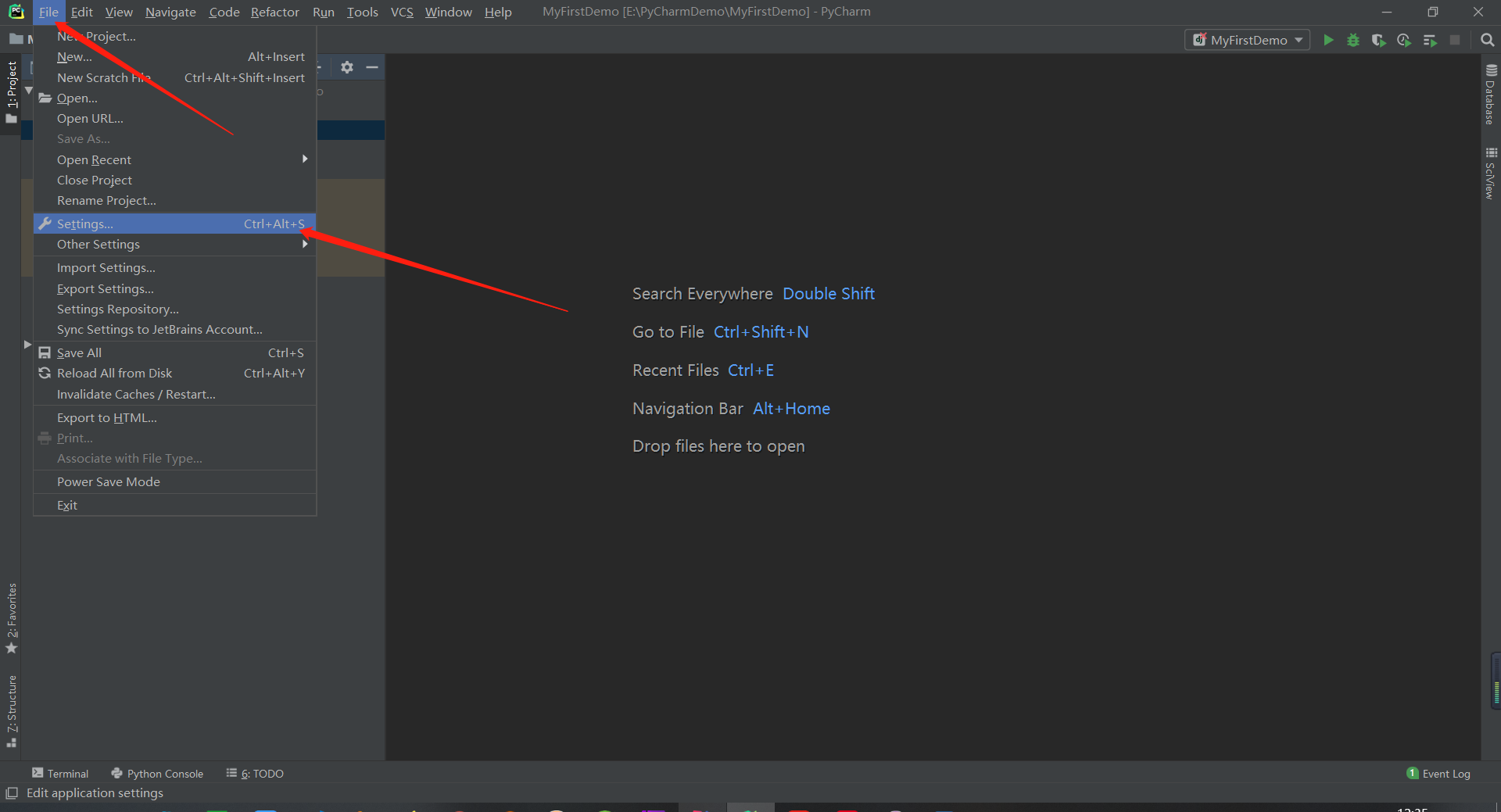
Task: Choose Invalidate Caches / Restart...
Action: (174, 395)
